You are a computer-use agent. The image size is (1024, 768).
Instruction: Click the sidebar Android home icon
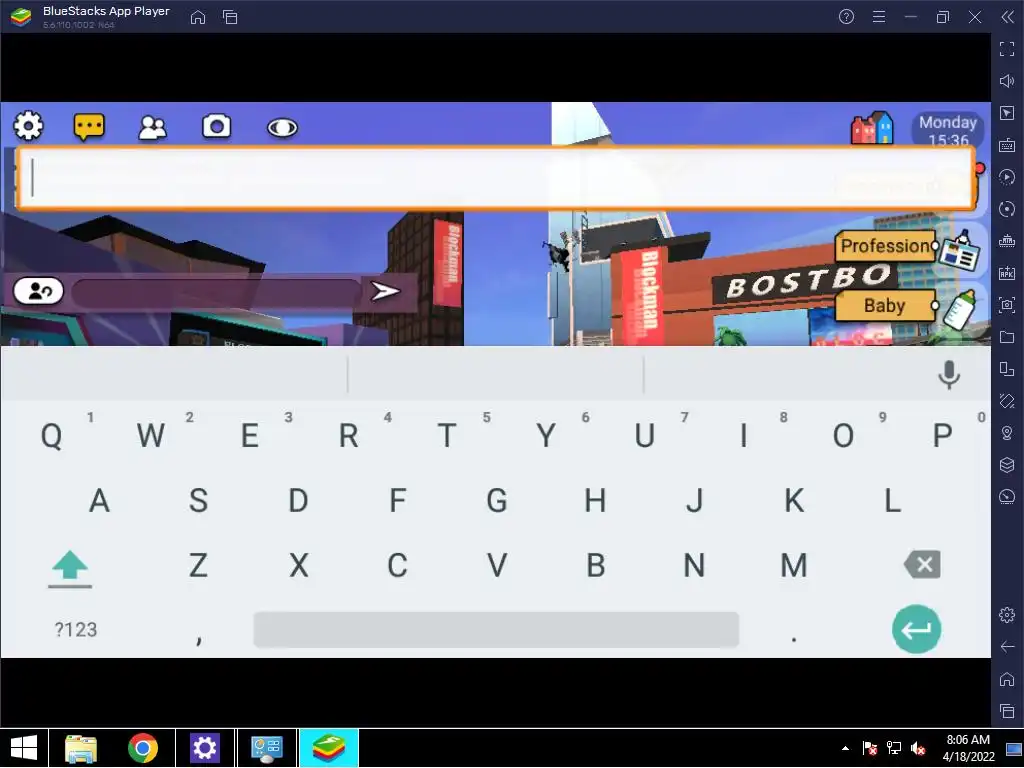point(1007,679)
